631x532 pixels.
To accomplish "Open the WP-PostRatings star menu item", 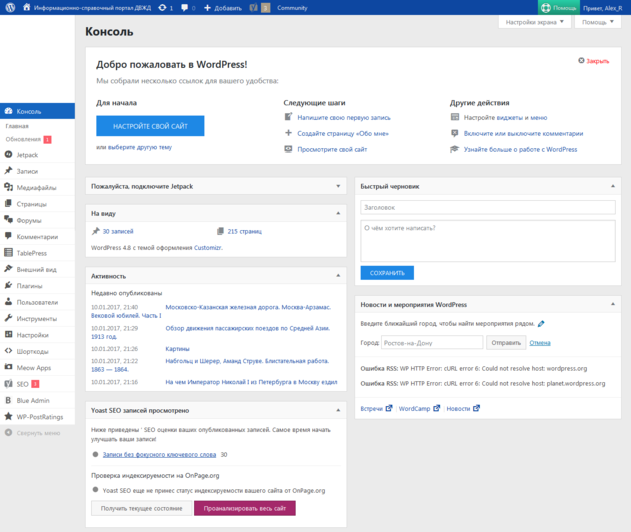I will 39,416.
